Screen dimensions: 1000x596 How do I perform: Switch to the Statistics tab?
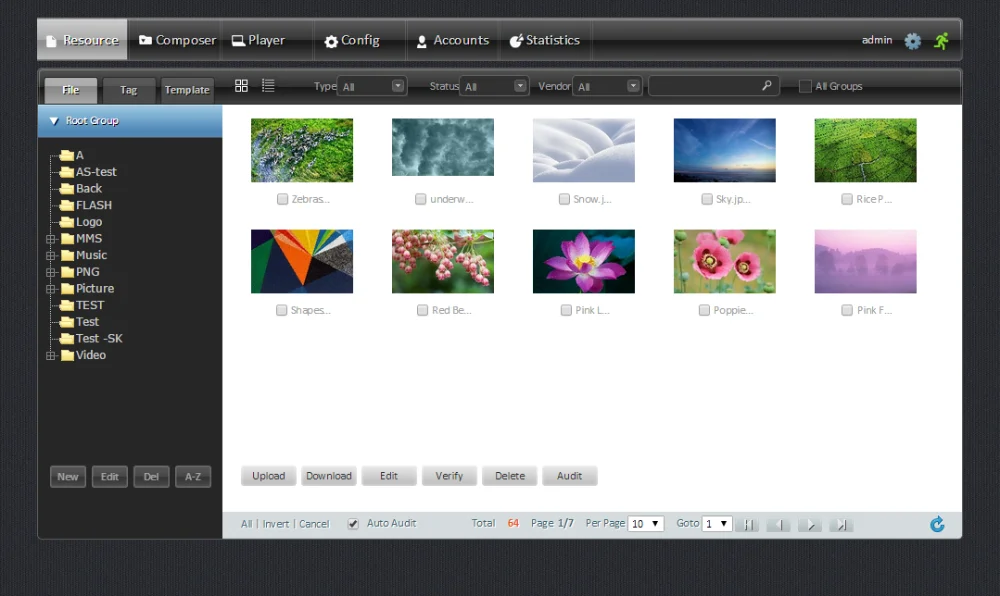point(545,40)
